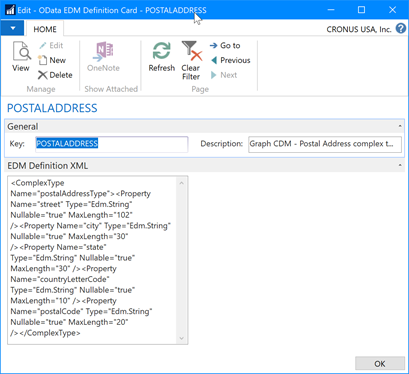The width and height of the screenshot is (409, 374).
Task: Open the Help question mark icon
Action: 401,29
